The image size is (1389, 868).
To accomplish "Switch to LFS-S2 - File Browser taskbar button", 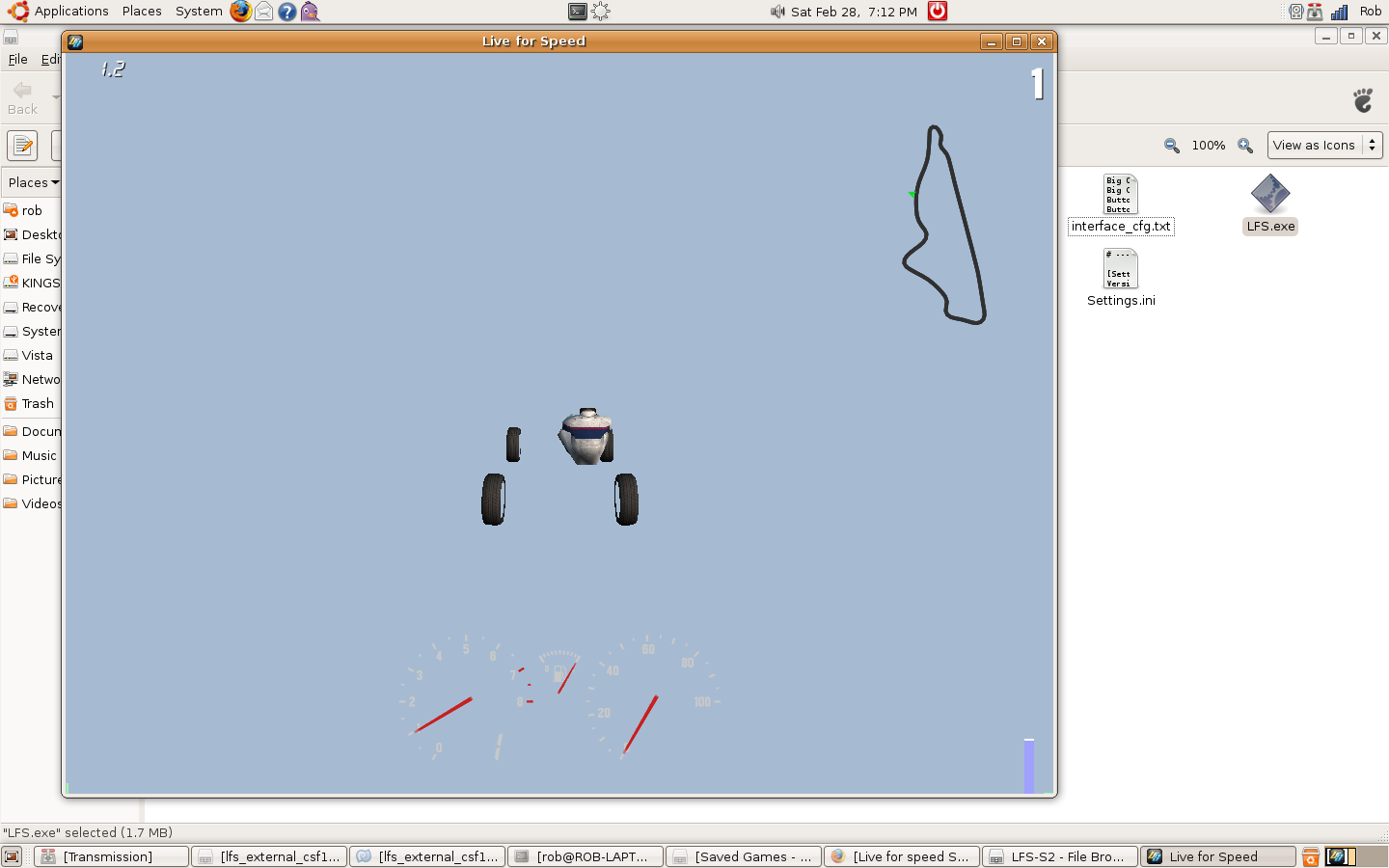I will [1060, 856].
